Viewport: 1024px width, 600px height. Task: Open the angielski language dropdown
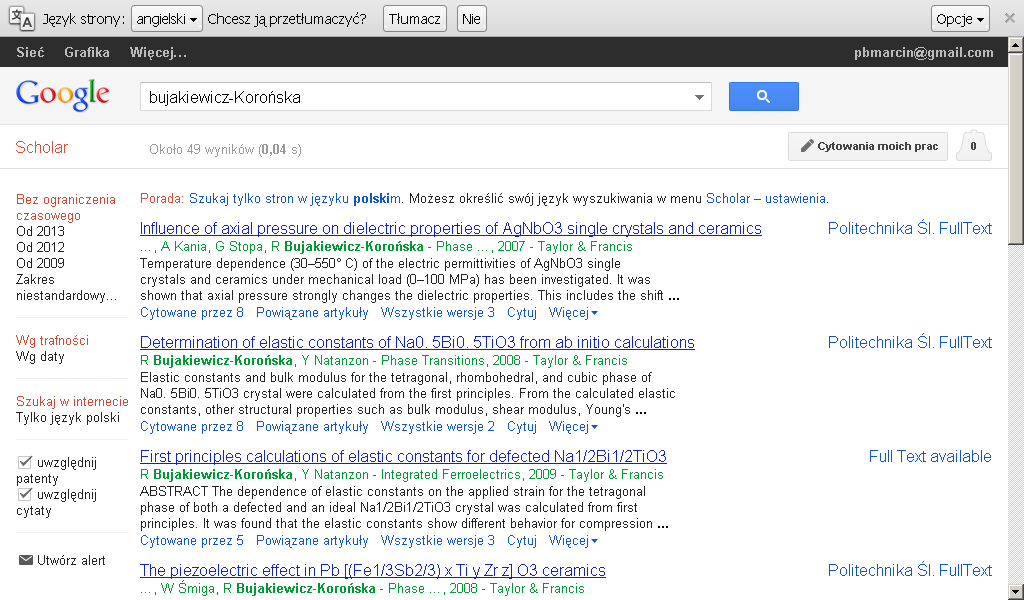pos(167,19)
